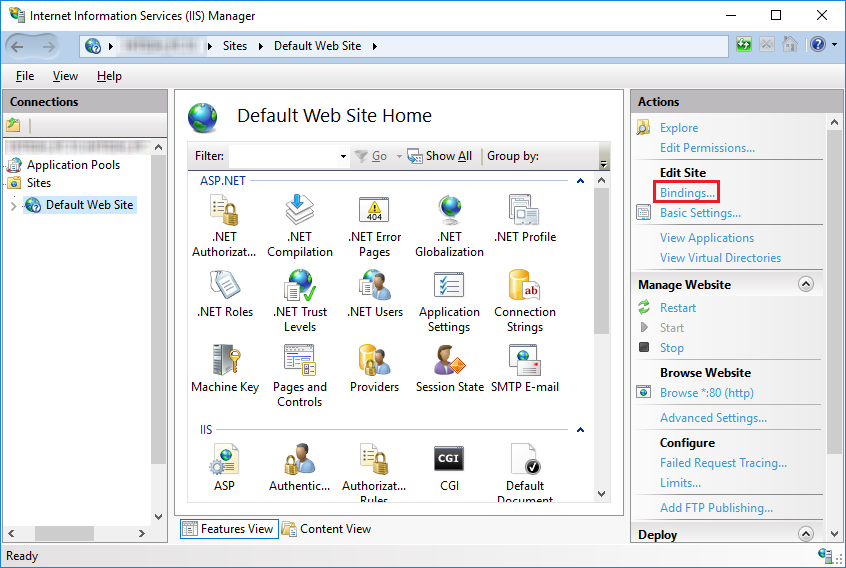Screen dimensions: 846x568
Task: Open dropdown arrow after Default Web Site breadcrumb
Action: (374, 46)
